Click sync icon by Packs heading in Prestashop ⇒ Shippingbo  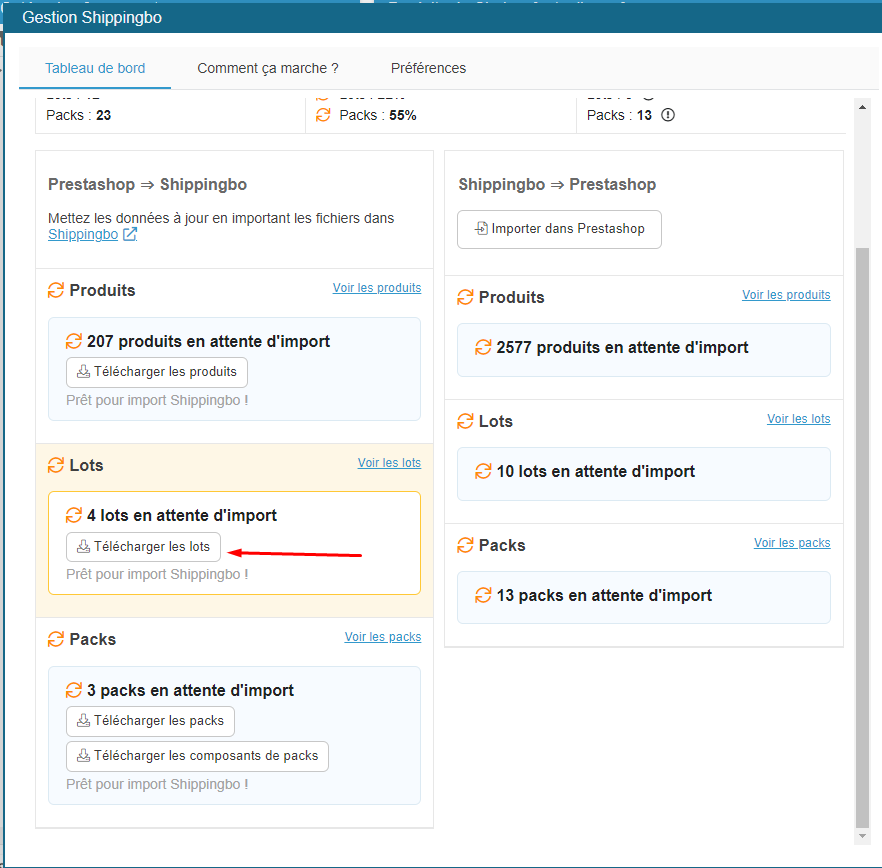click(x=56, y=639)
